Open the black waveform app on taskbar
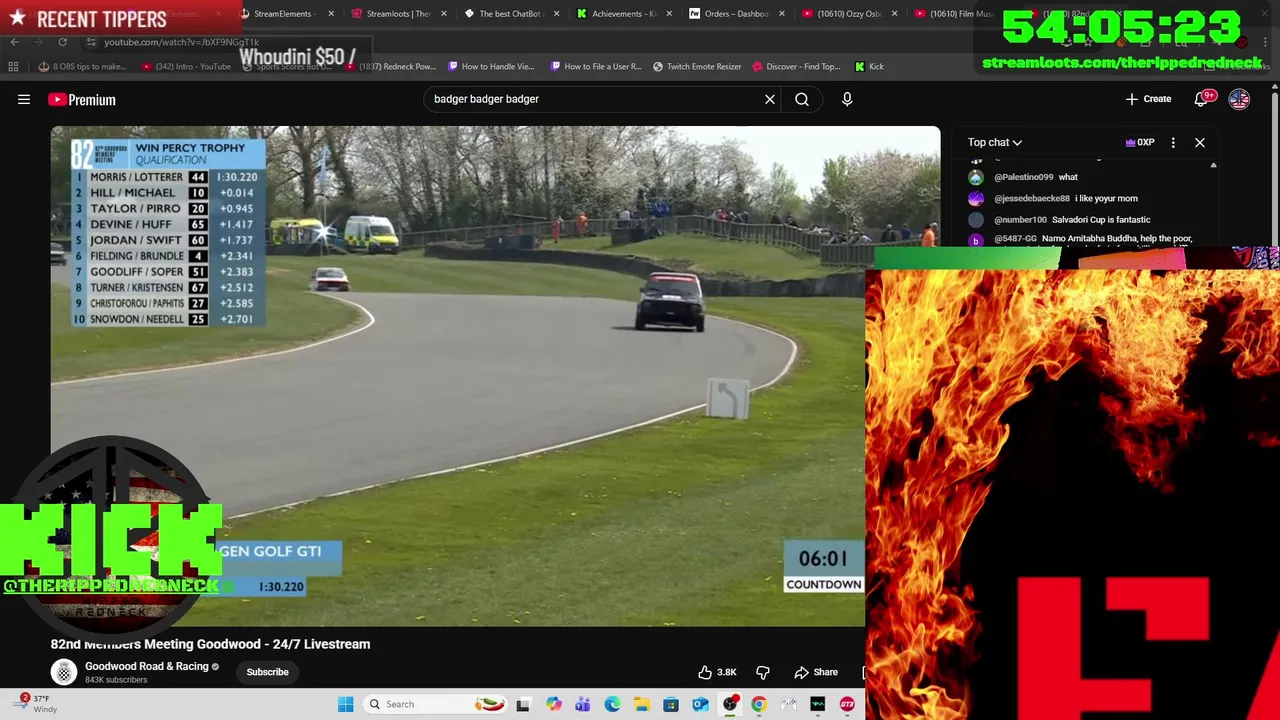The image size is (1280, 720). pyautogui.click(x=818, y=704)
